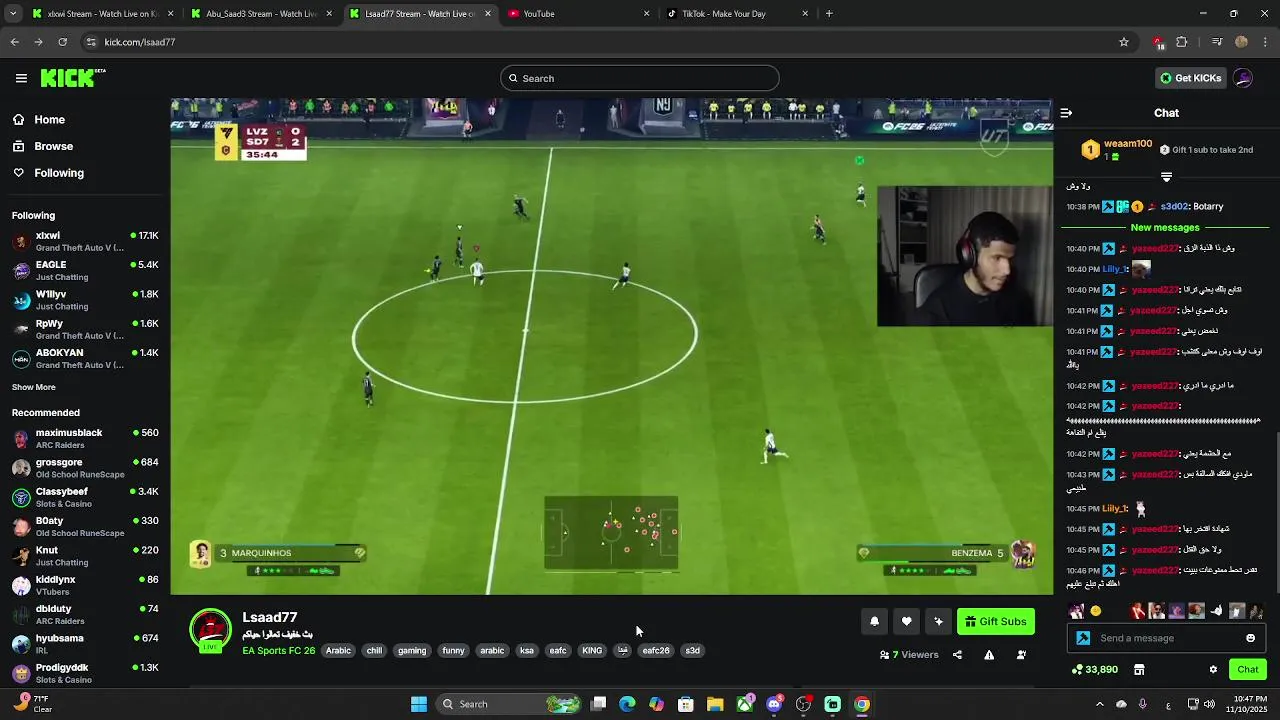The image size is (1280, 720).
Task: Open the EA Sports FC 26 category link
Action: tap(278, 651)
